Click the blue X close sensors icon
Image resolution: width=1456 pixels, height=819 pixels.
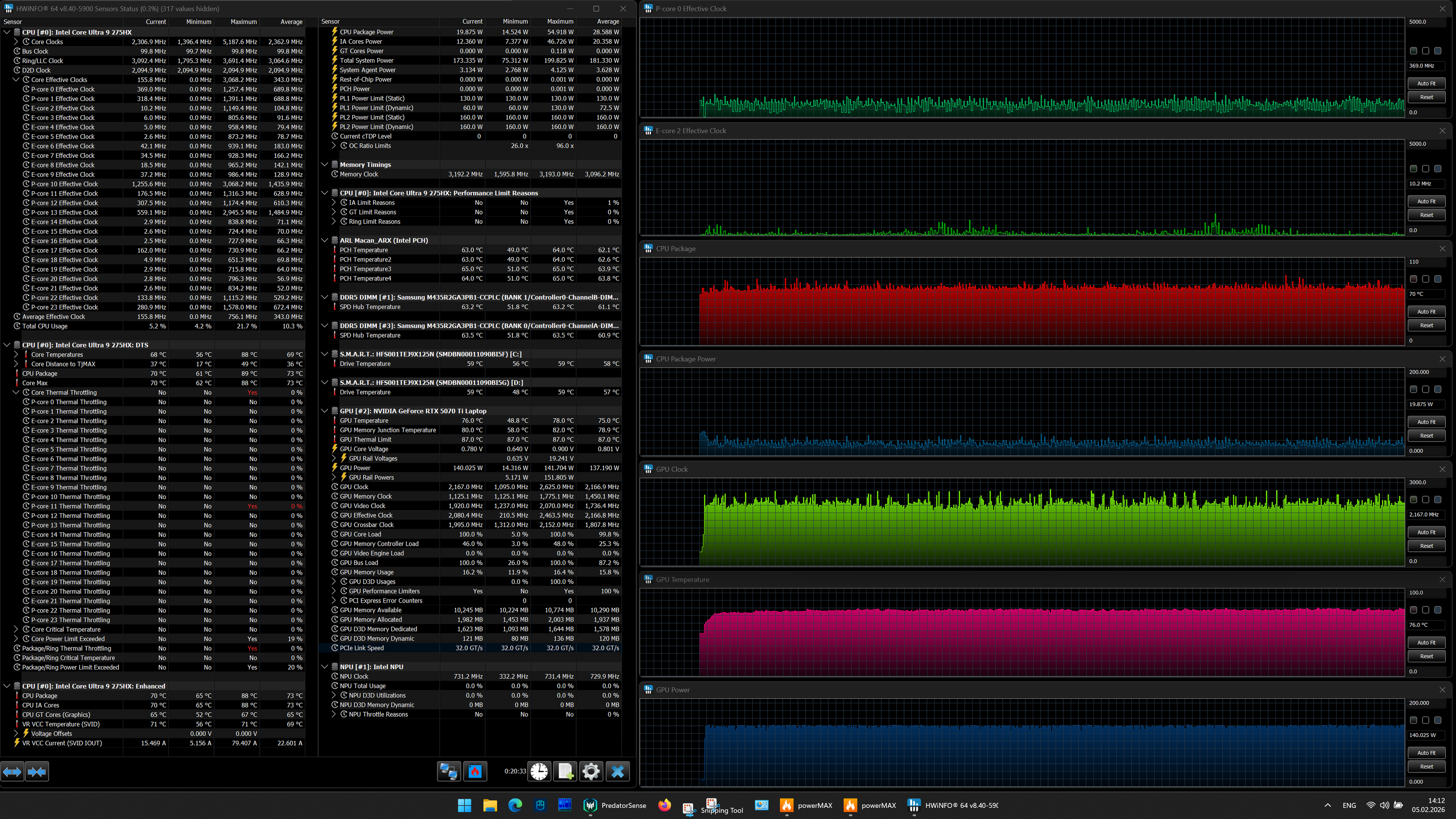pyautogui.click(x=618, y=771)
